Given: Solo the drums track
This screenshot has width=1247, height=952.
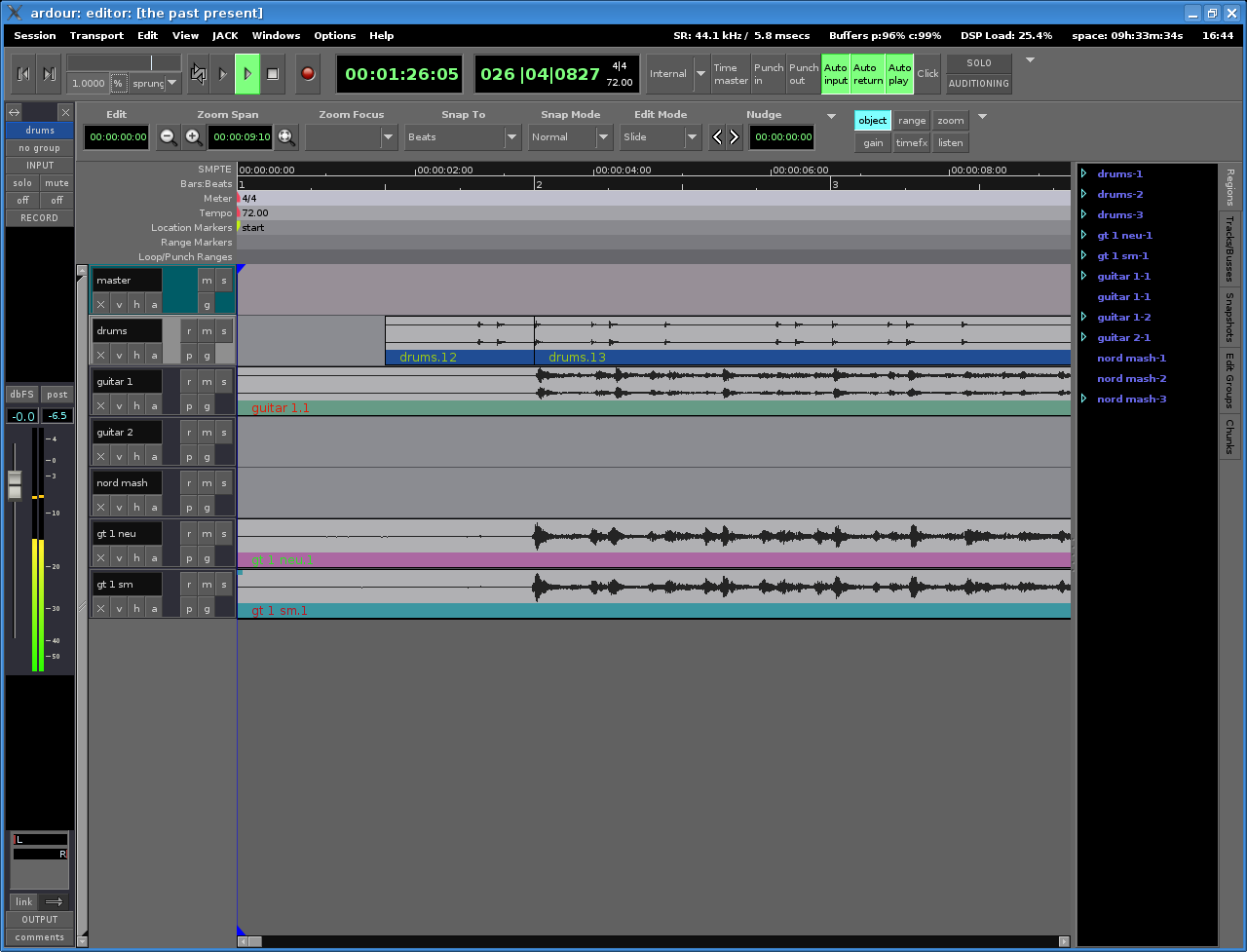Looking at the screenshot, I should [x=224, y=331].
